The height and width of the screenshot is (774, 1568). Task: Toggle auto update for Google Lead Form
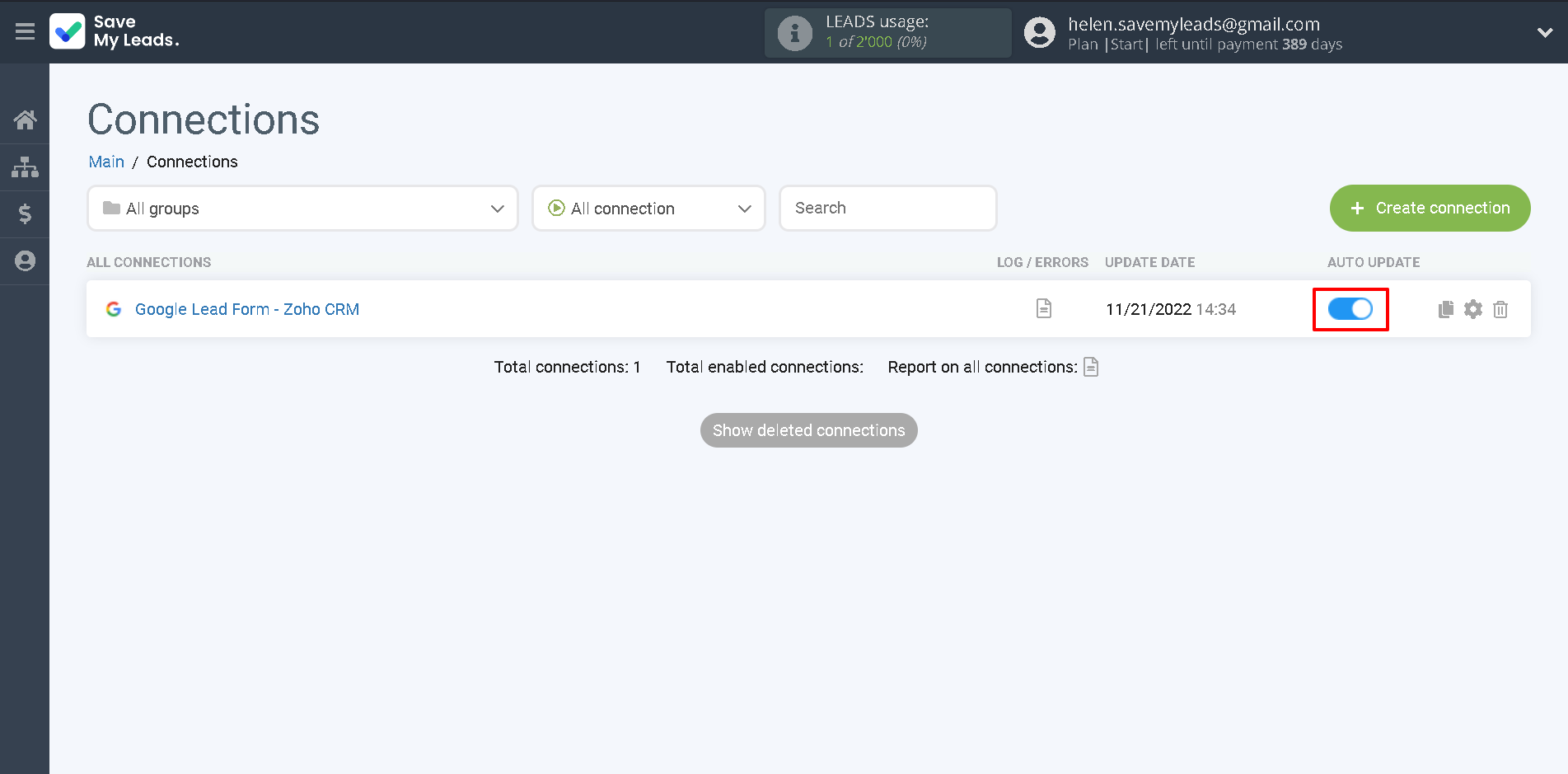(1350, 309)
